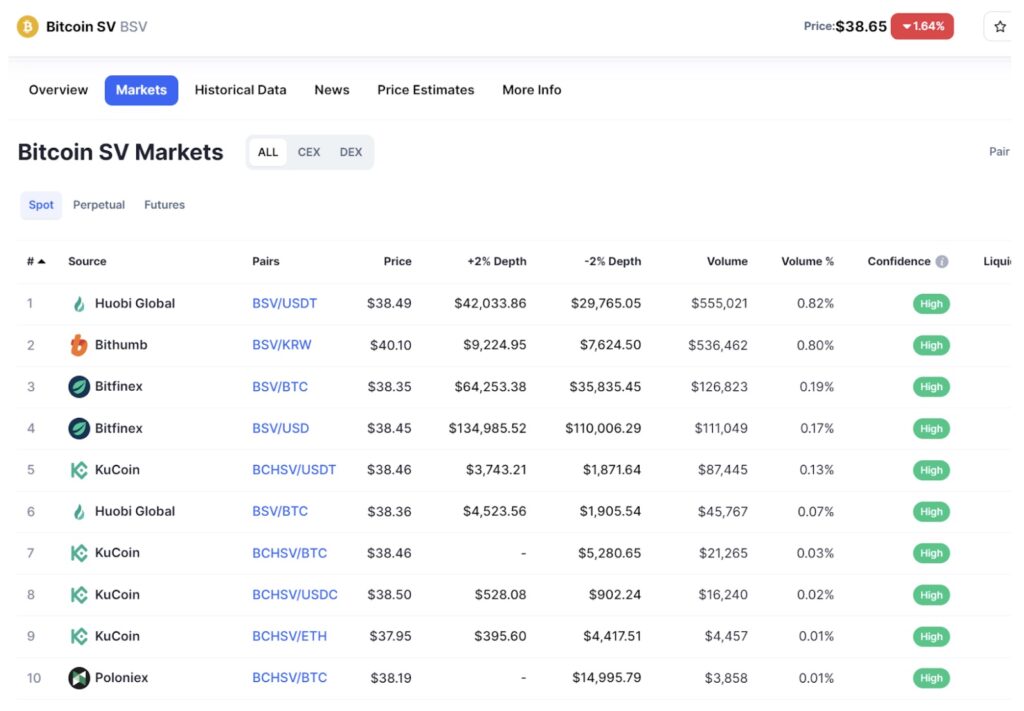Screen dimensions: 1024x711
Task: Click KuCoin logo in row 7
Action: coord(79,553)
